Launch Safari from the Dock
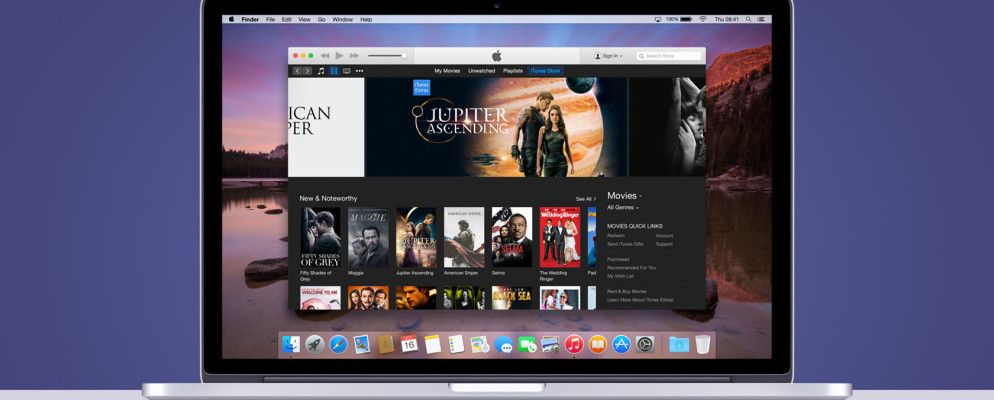Image resolution: width=994 pixels, height=400 pixels. (339, 344)
